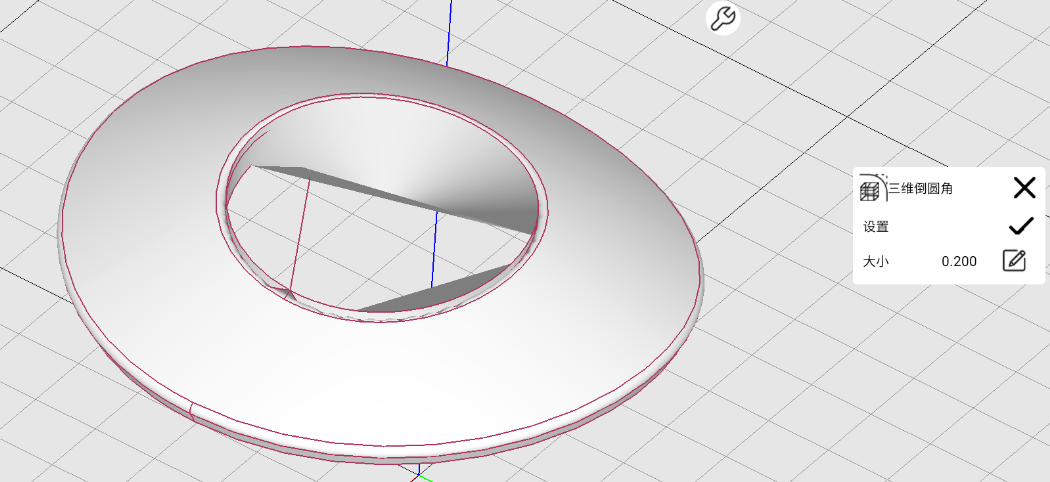Click the 3D fillet cube icon
1050x482 pixels.
[x=872, y=187]
